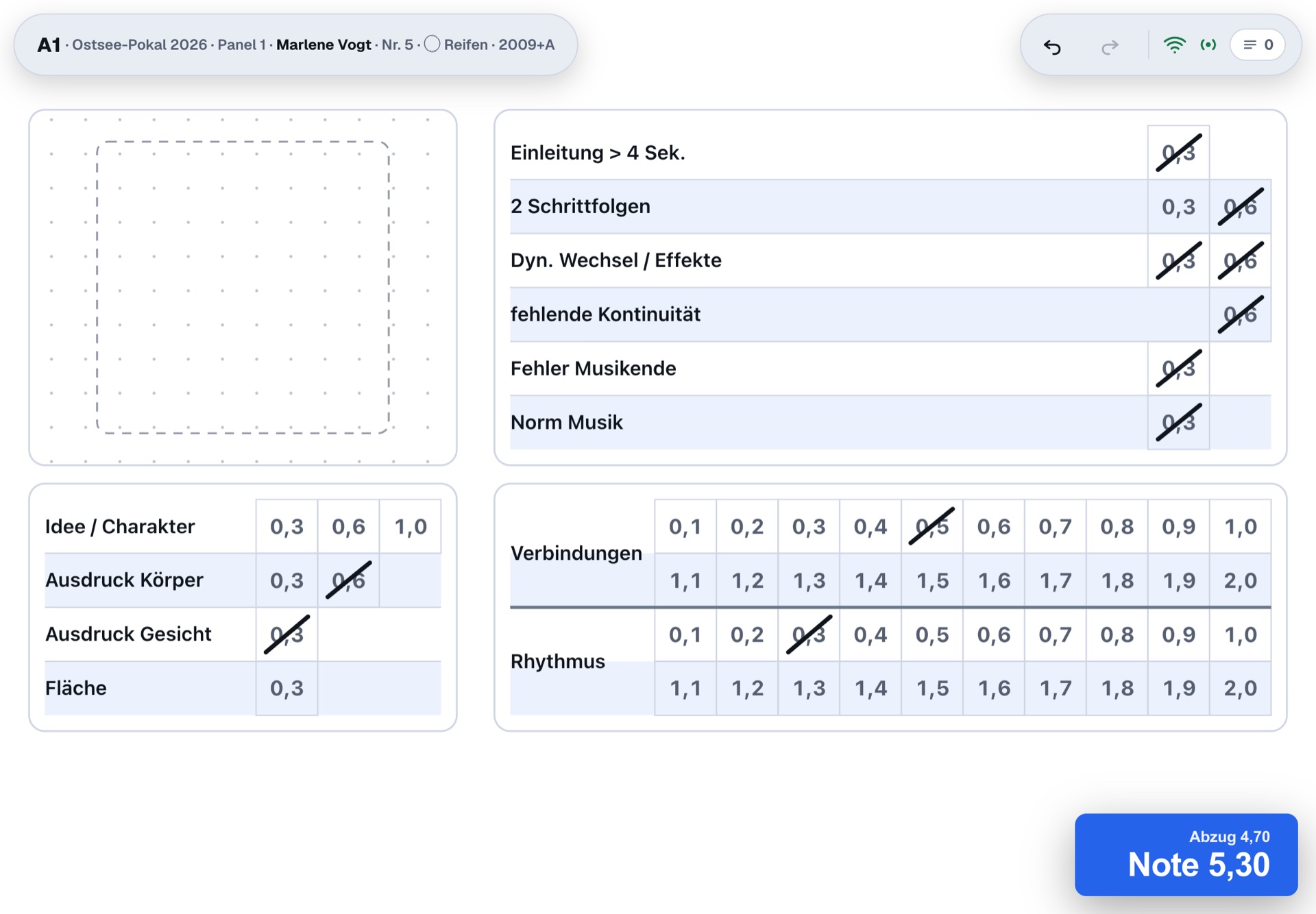Toggle the crossed 0,5 in Verbindungen
Viewport: 1316px width, 914px height.
[x=932, y=526]
